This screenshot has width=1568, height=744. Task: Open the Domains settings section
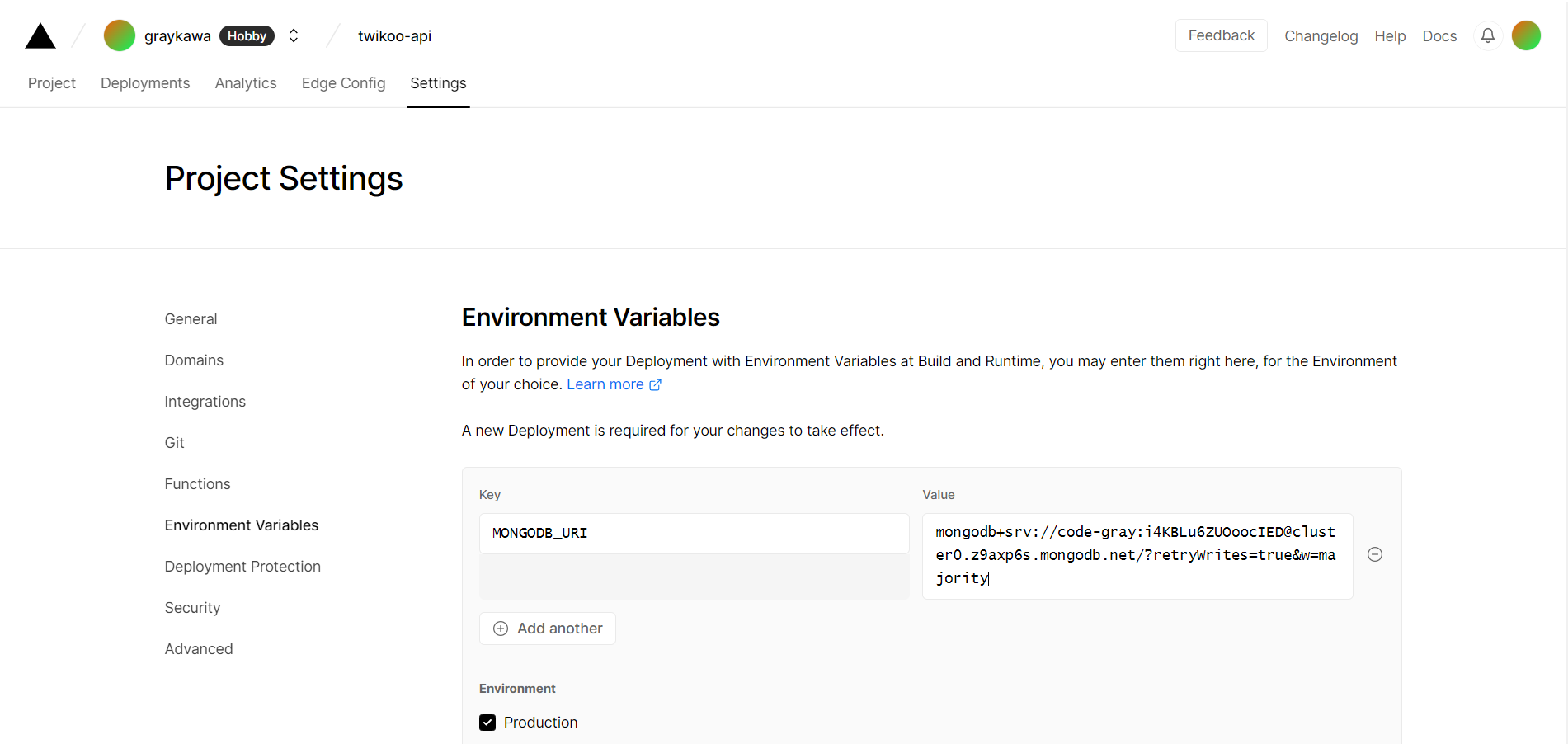pos(194,360)
